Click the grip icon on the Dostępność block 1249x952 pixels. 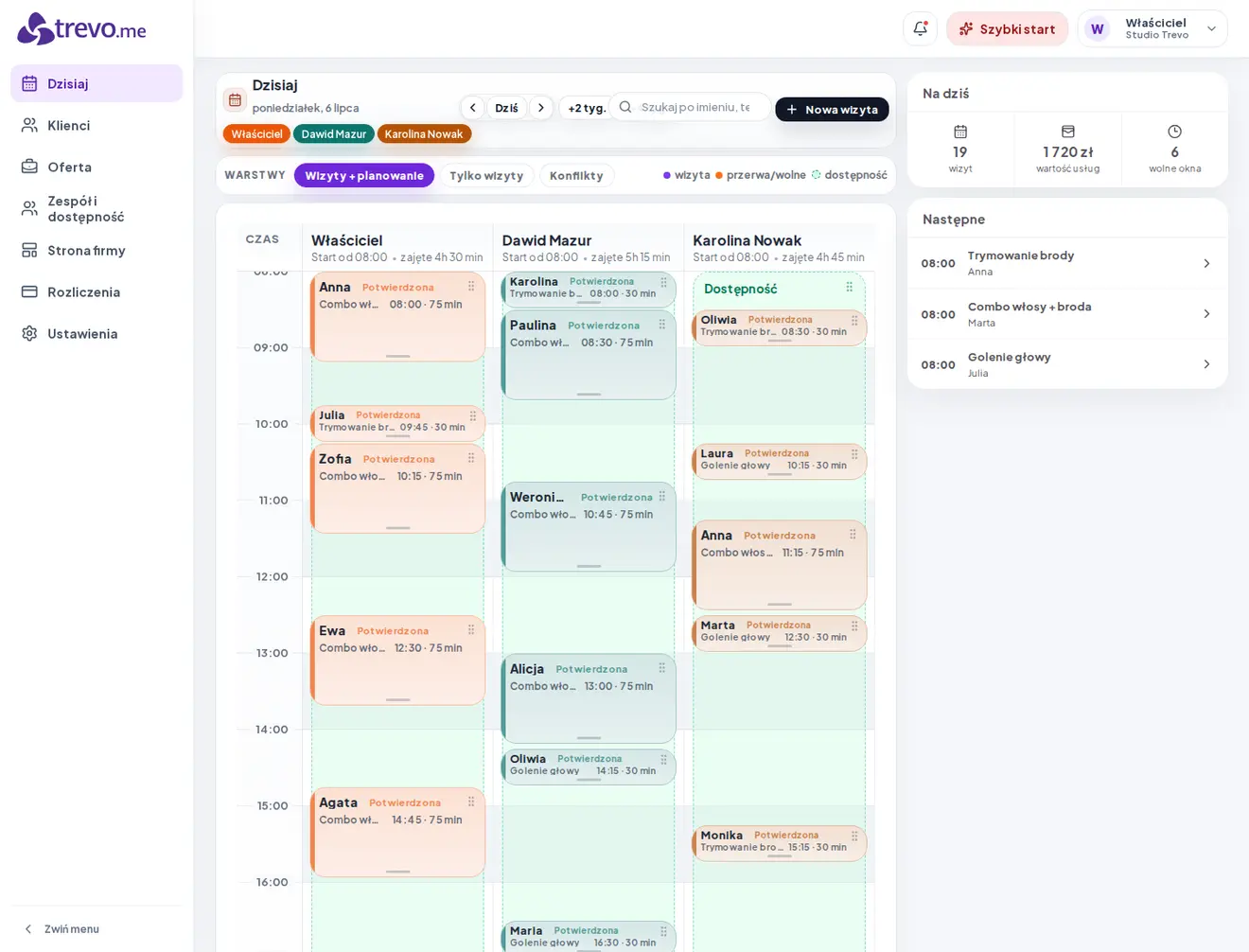pyautogui.click(x=850, y=287)
